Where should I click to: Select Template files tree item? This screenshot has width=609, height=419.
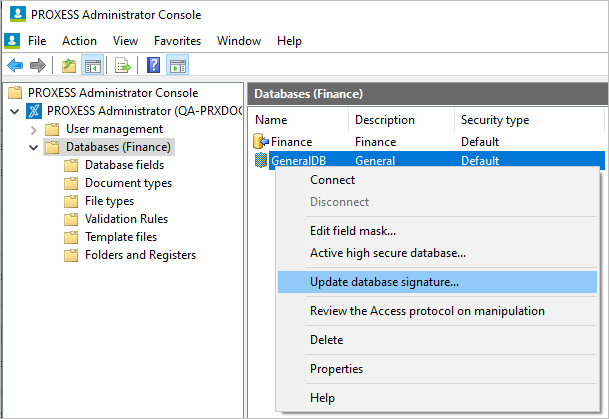[121, 237]
